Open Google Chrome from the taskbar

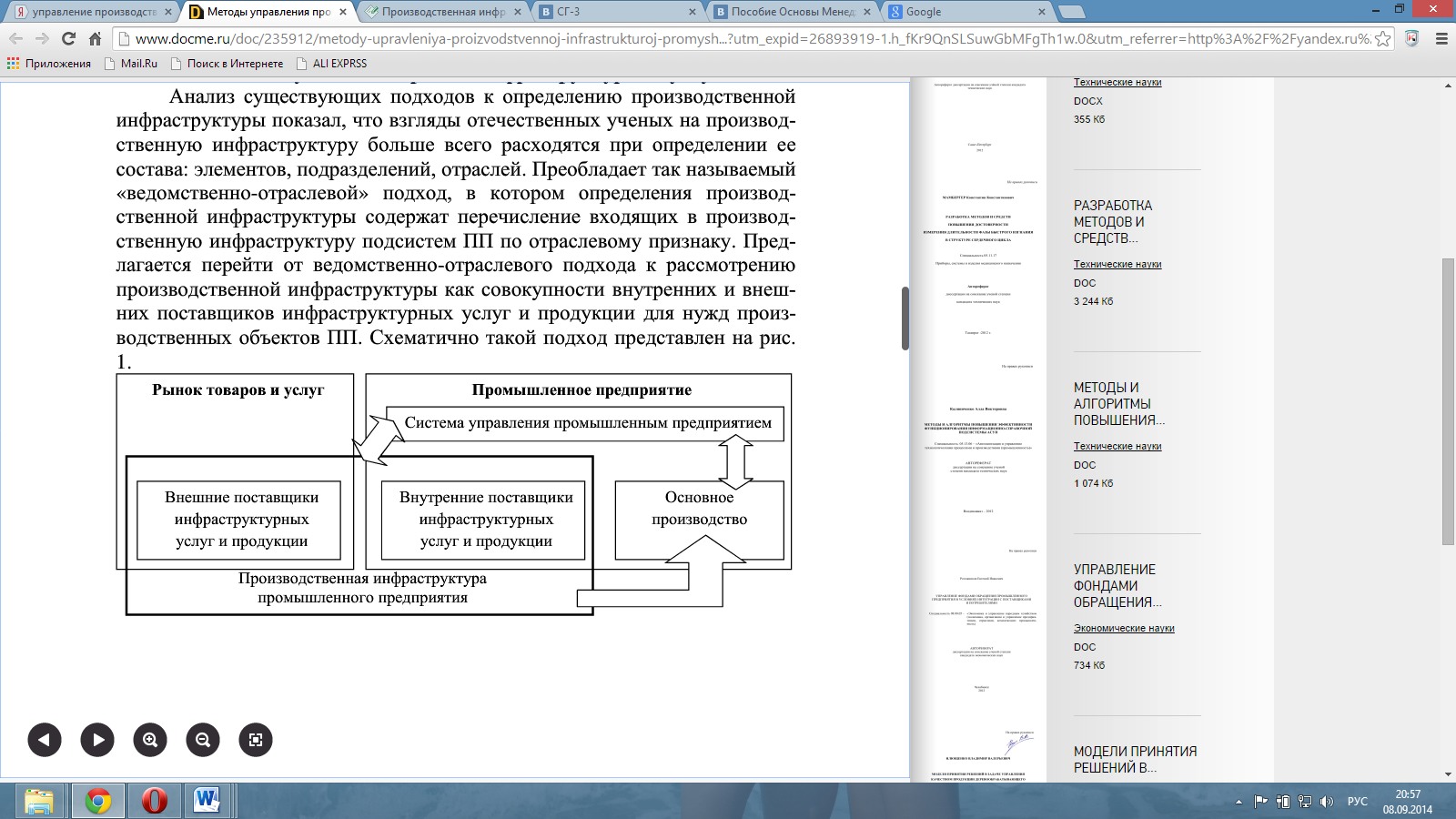(x=98, y=801)
